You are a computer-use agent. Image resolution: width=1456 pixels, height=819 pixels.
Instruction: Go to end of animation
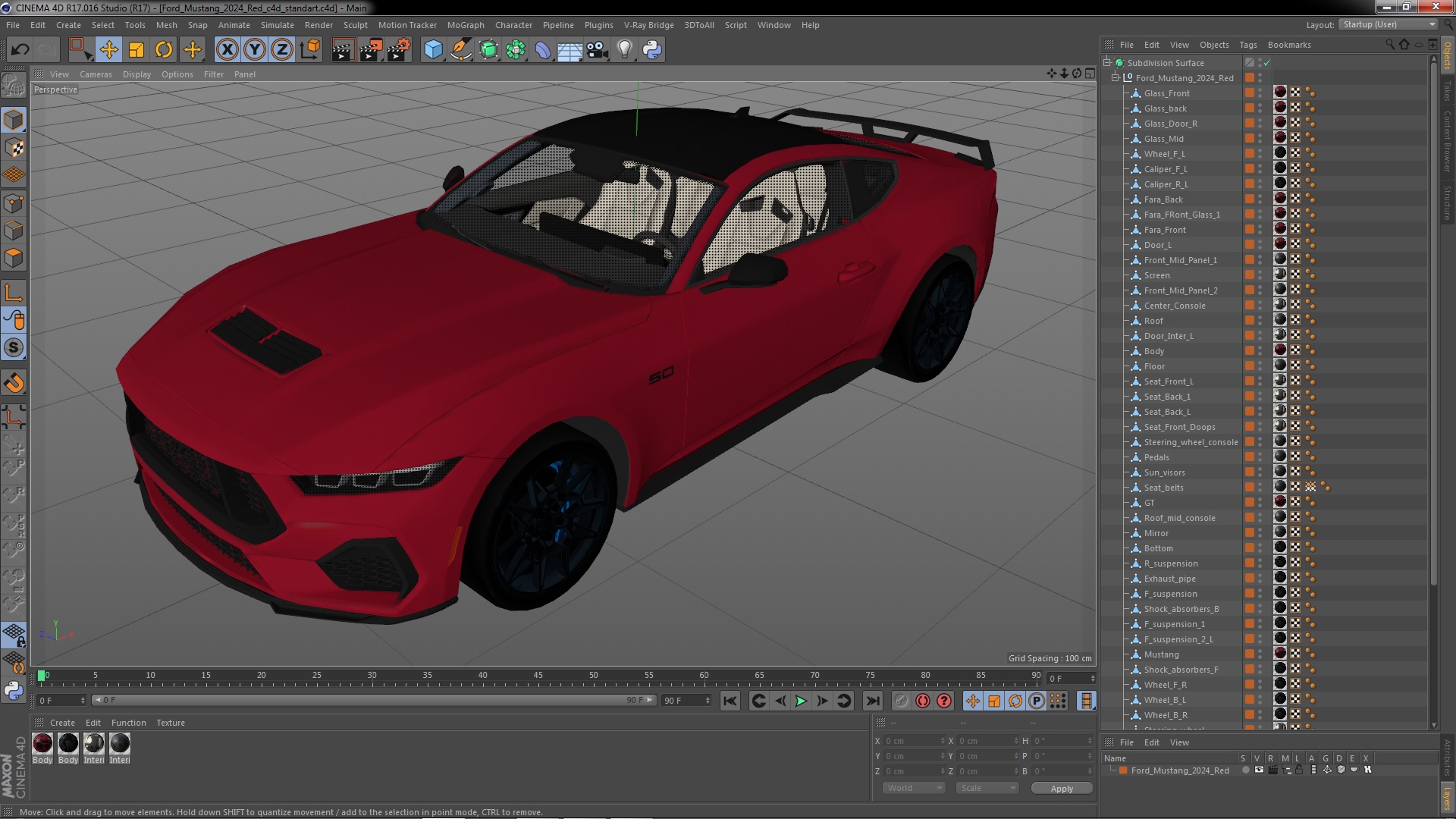click(x=873, y=701)
